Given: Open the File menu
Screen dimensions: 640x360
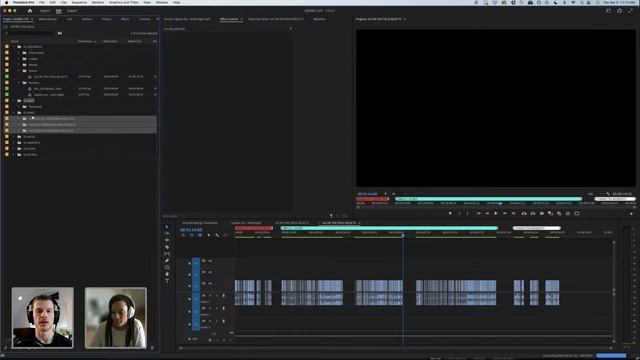Looking at the screenshot, I should 42,2.
